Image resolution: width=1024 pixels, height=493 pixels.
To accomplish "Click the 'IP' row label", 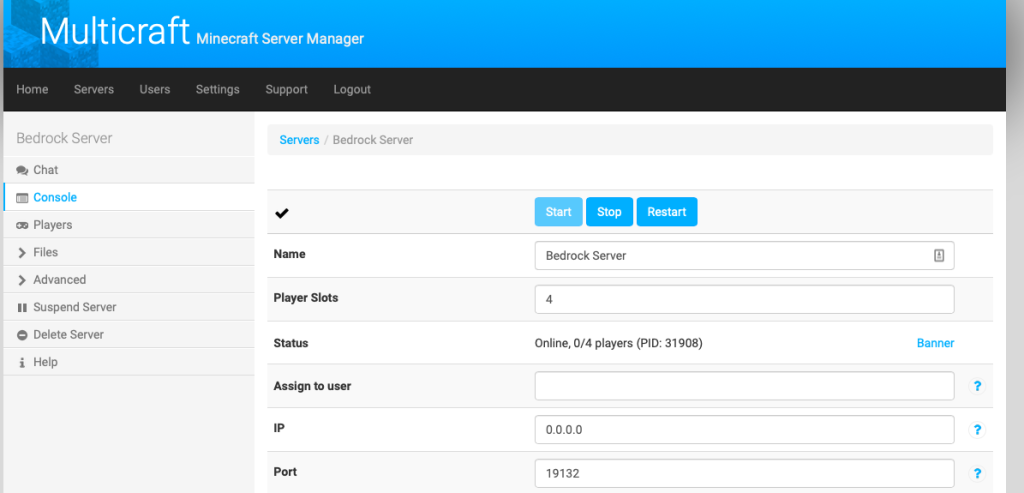I will click(x=279, y=428).
